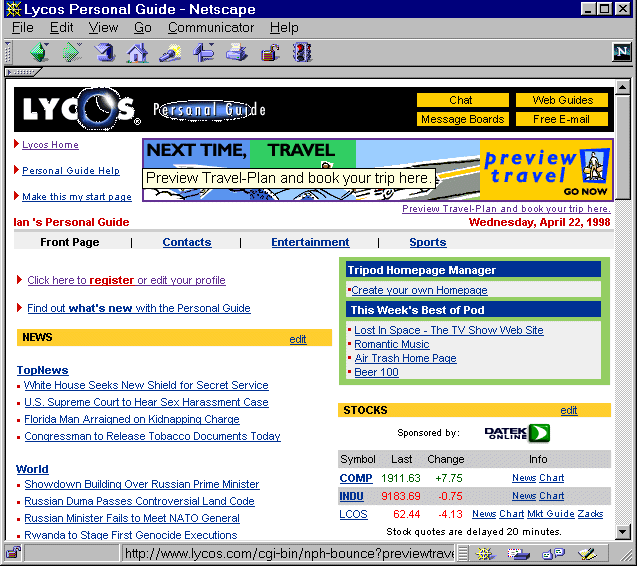Click the scrollbar down arrow
Image resolution: width=637 pixels, height=566 pixels.
coord(623,532)
